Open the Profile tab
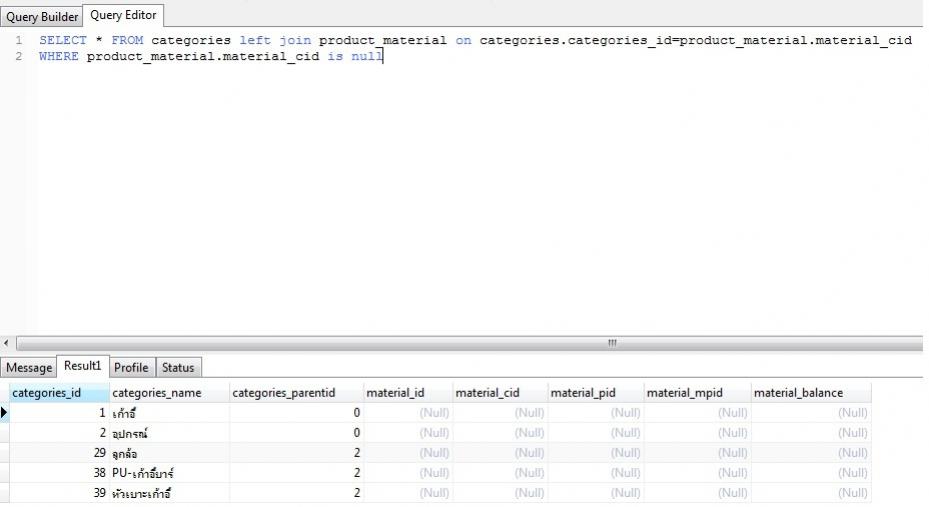This screenshot has width=929, height=507. [x=131, y=368]
